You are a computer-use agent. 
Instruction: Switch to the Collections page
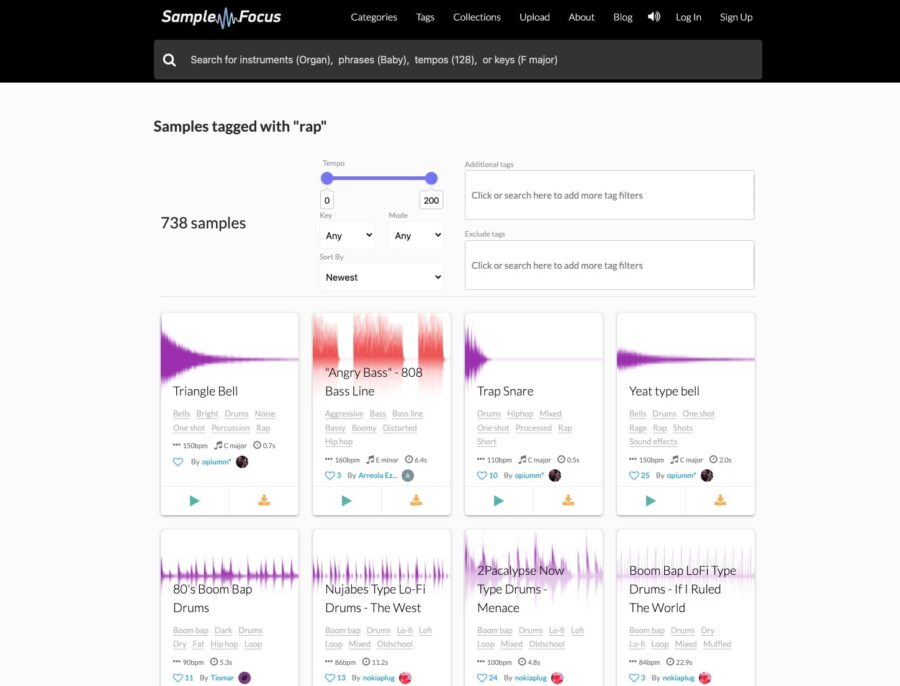click(476, 17)
